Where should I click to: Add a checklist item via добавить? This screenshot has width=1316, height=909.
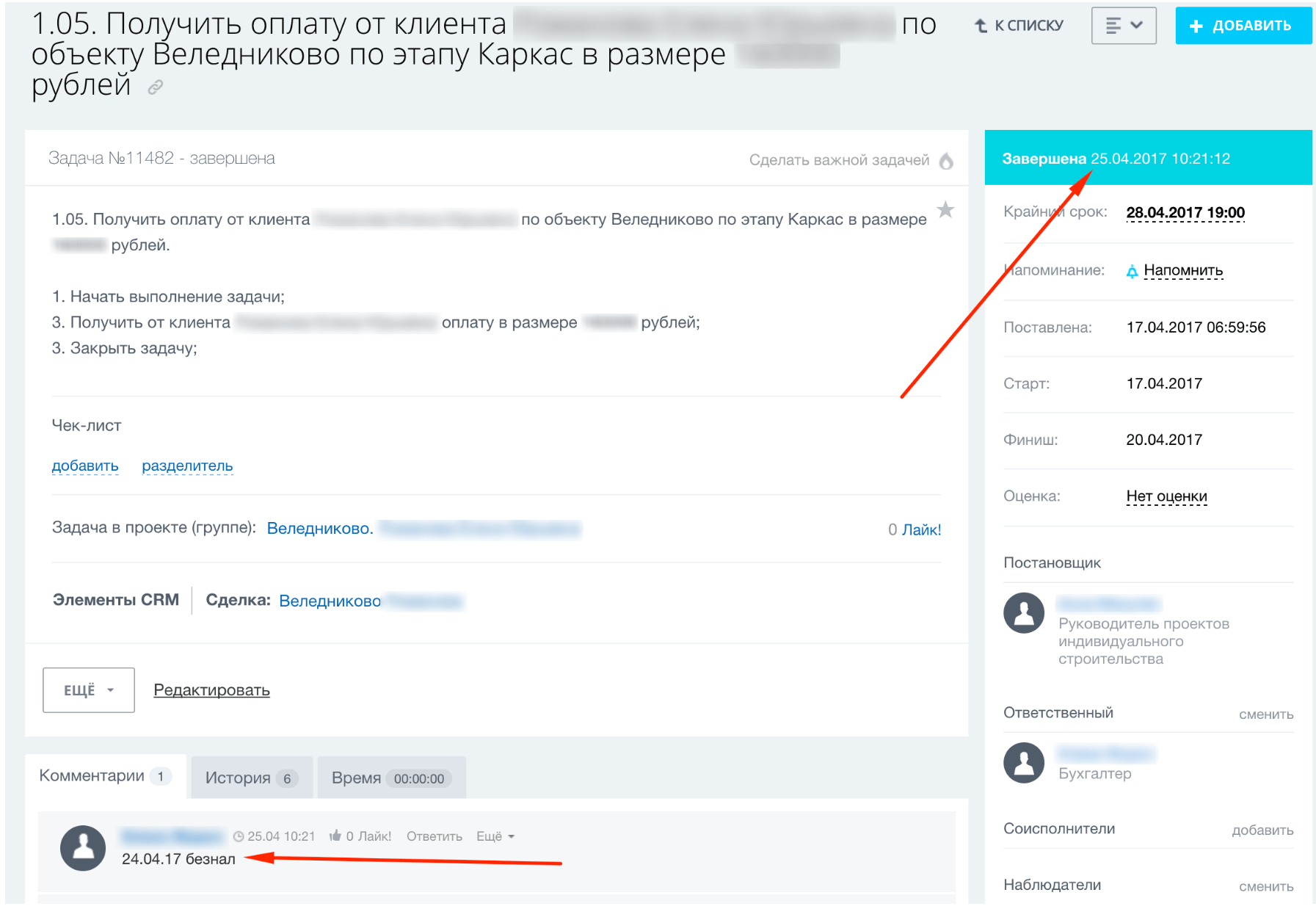[85, 466]
